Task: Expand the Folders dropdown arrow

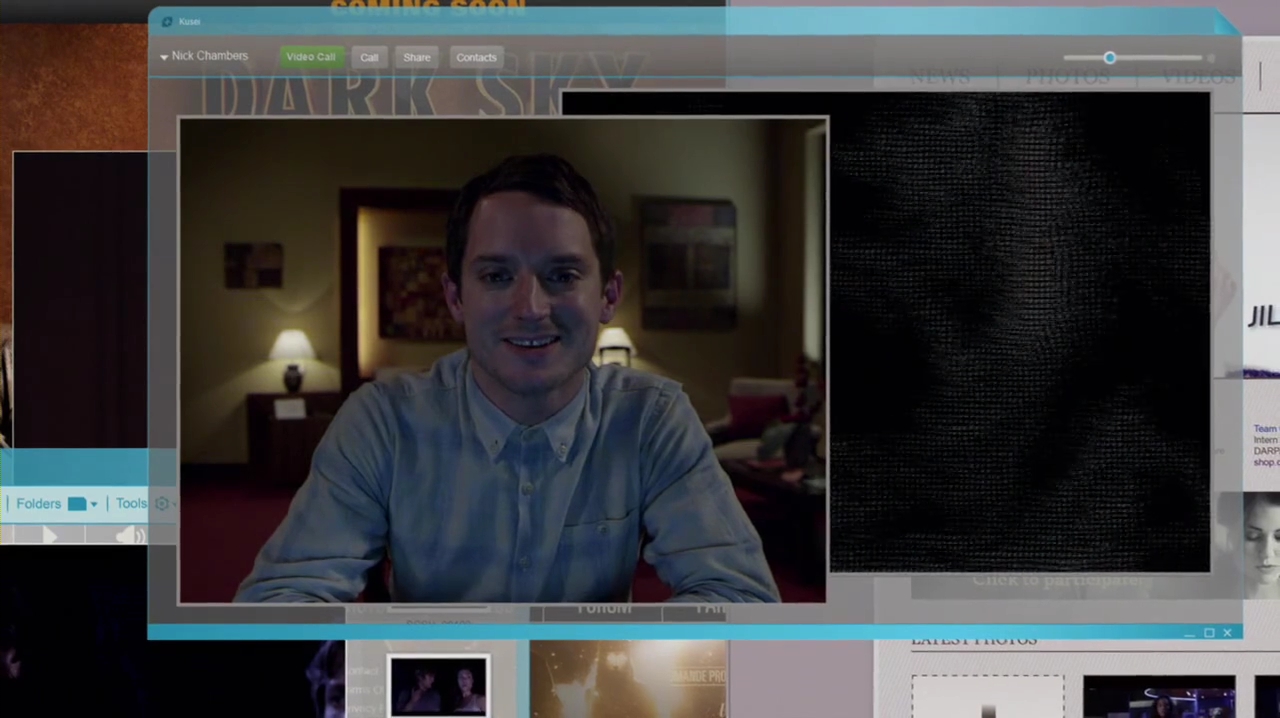Action: (93, 505)
